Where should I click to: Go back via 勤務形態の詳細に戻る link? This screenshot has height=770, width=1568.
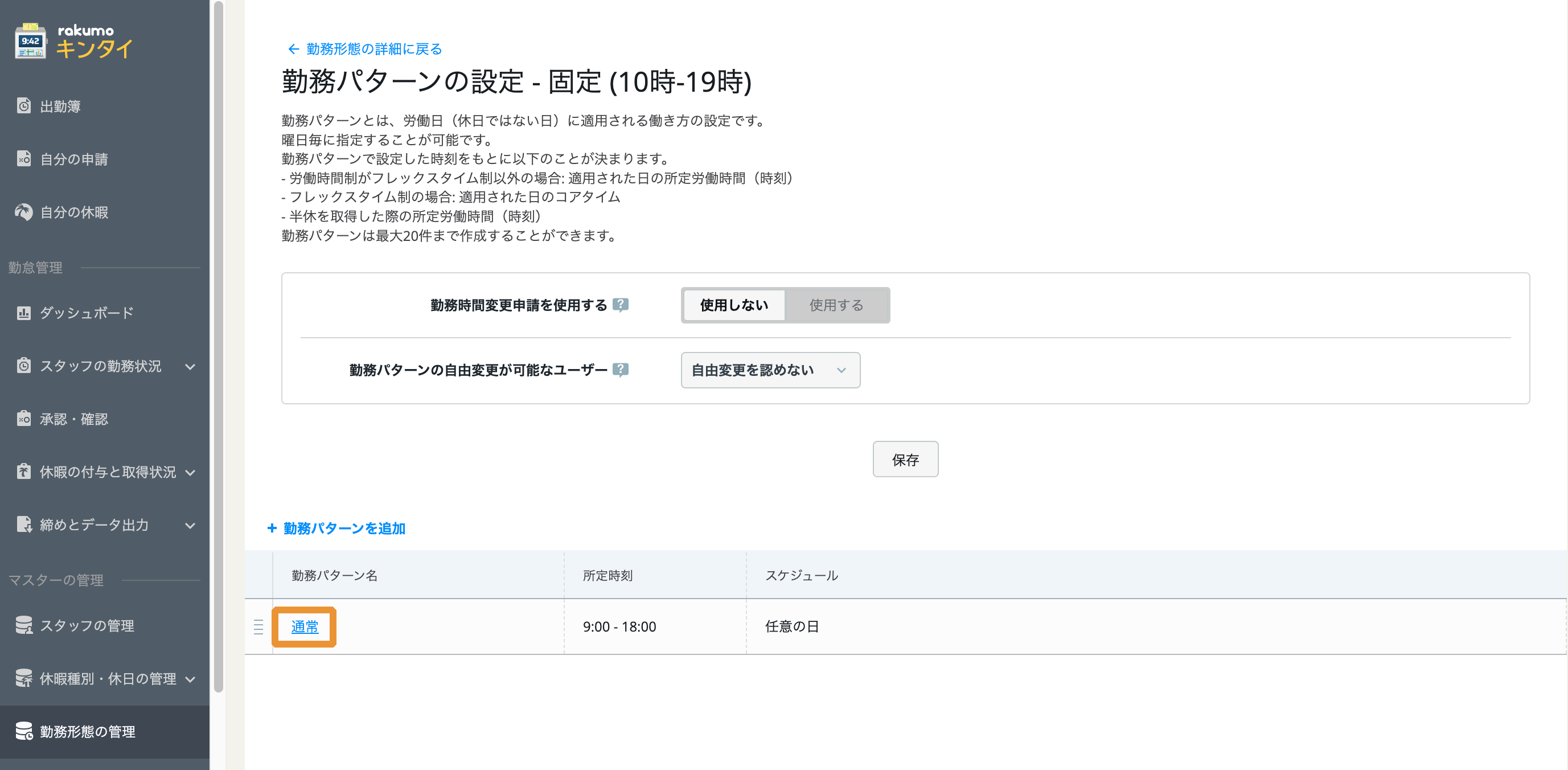coord(373,49)
